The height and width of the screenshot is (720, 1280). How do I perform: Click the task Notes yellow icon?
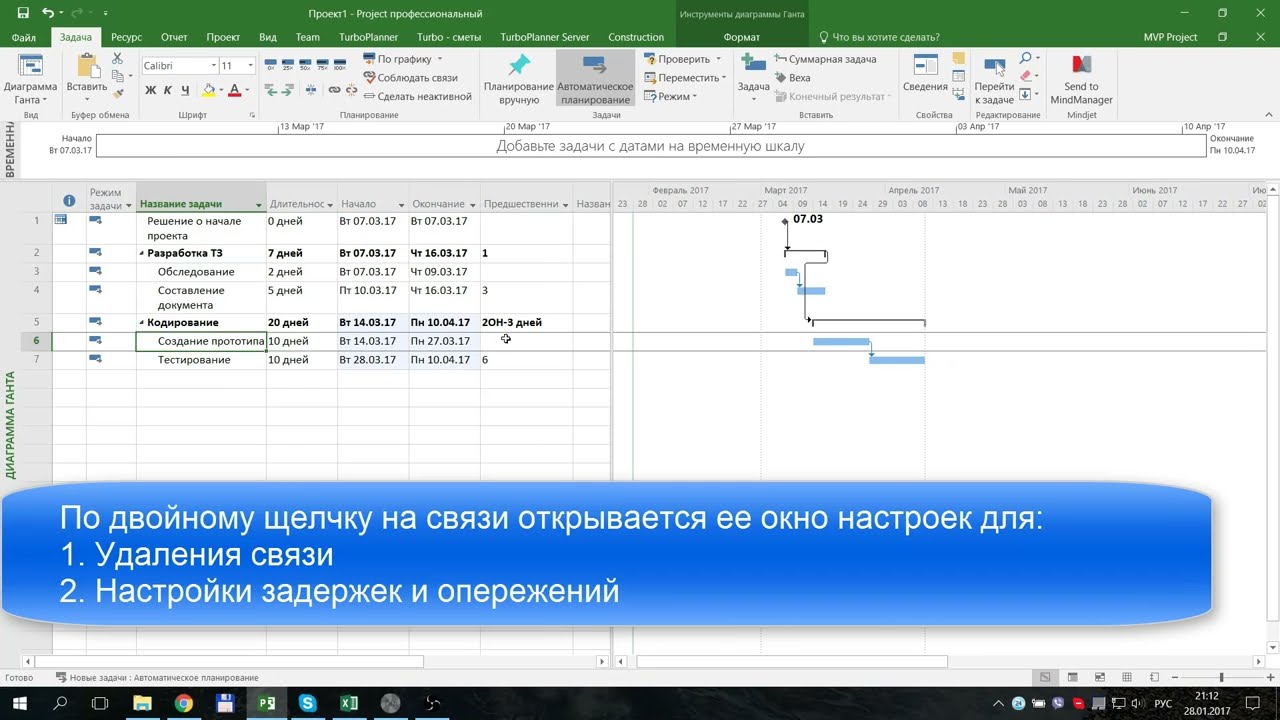(959, 59)
